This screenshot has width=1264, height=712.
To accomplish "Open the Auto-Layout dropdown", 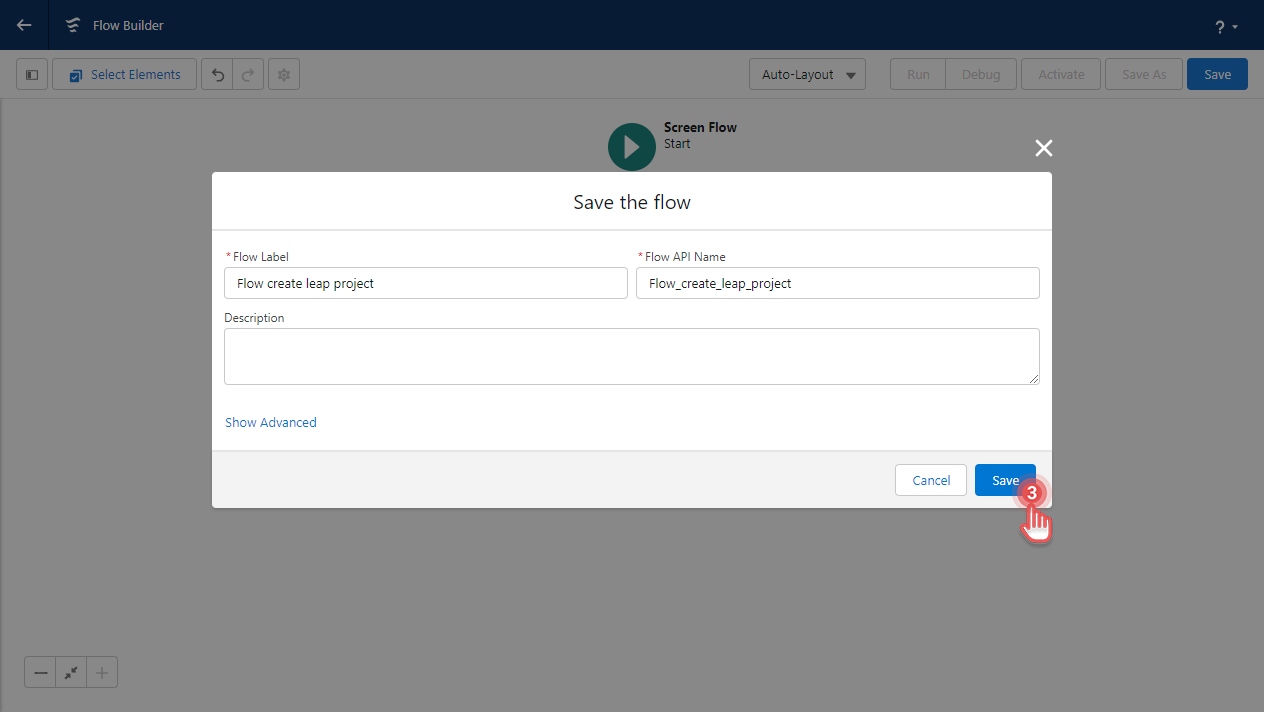I will tap(807, 74).
